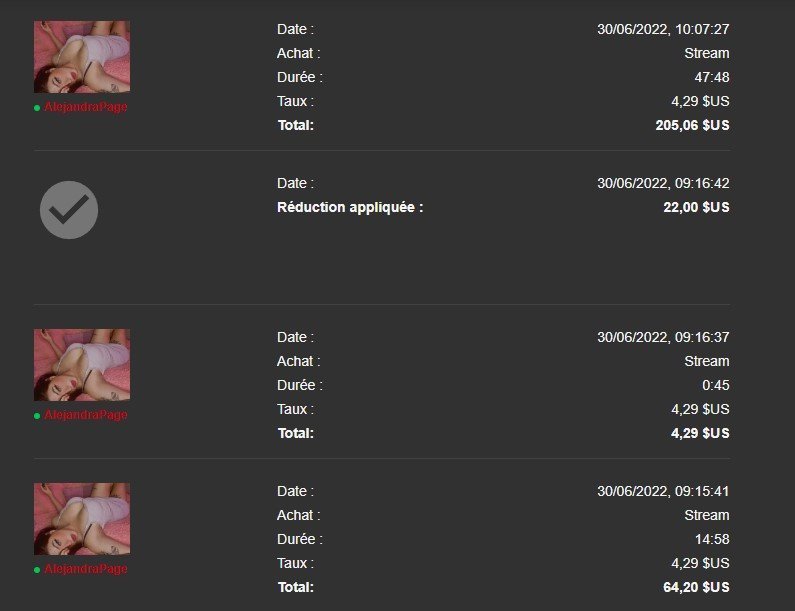Select the date 30/06/2022, 10:07:27
This screenshot has height=611, width=795.
663,29
